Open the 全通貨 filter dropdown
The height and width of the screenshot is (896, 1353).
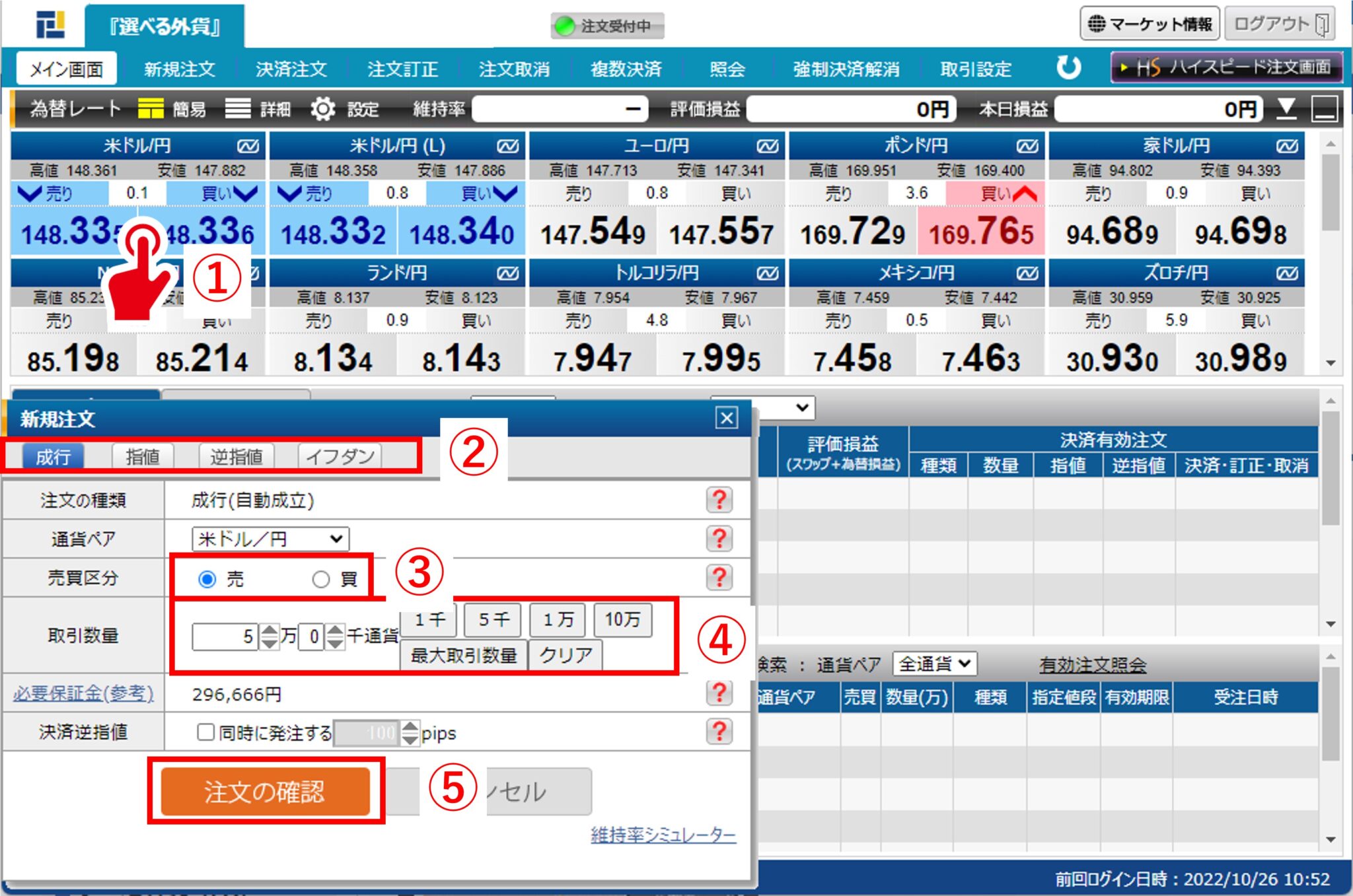[x=934, y=664]
